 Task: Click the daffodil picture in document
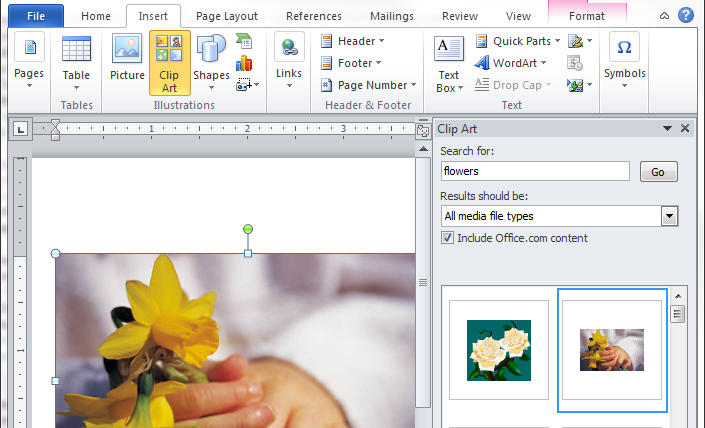[x=235, y=341]
